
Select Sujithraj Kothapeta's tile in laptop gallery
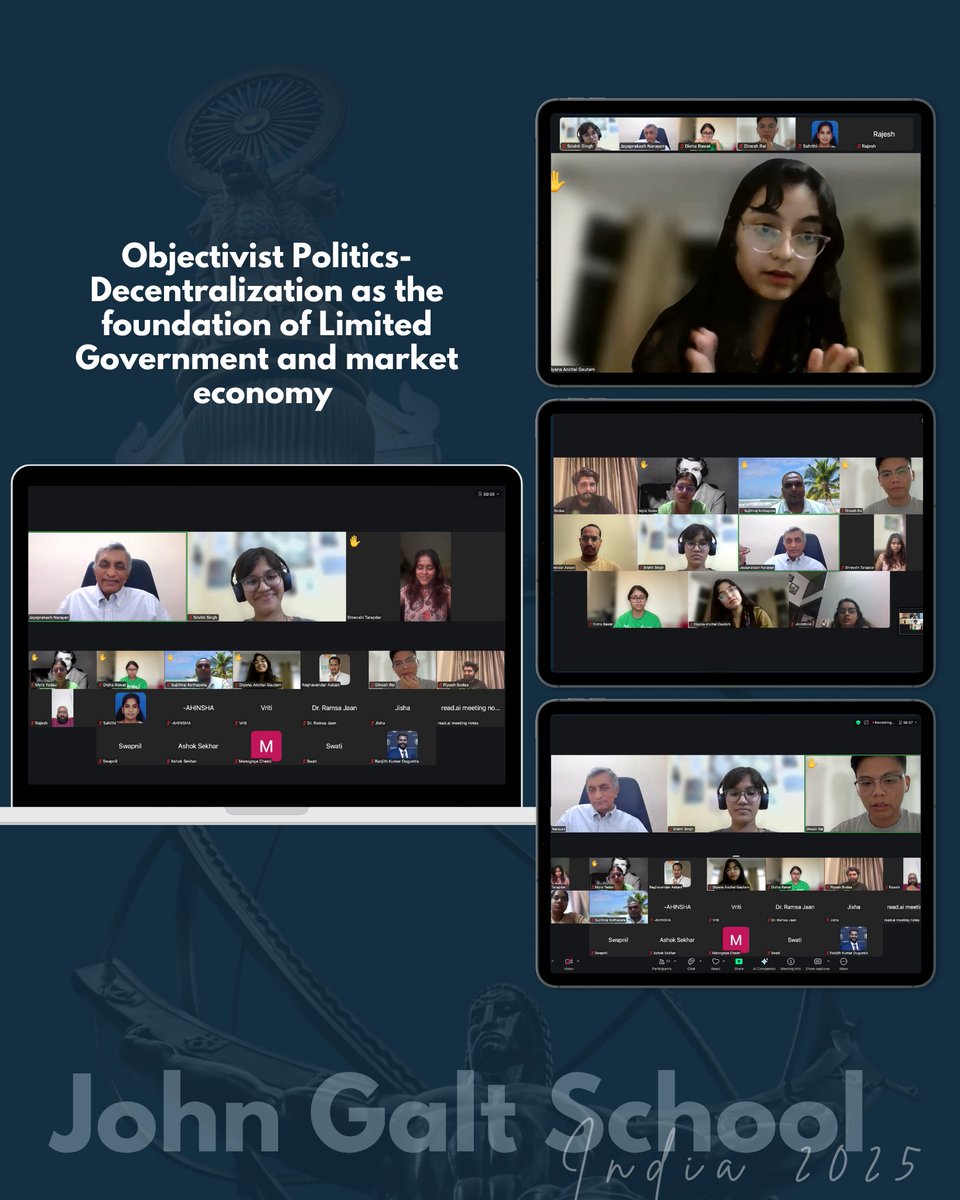coord(198,670)
